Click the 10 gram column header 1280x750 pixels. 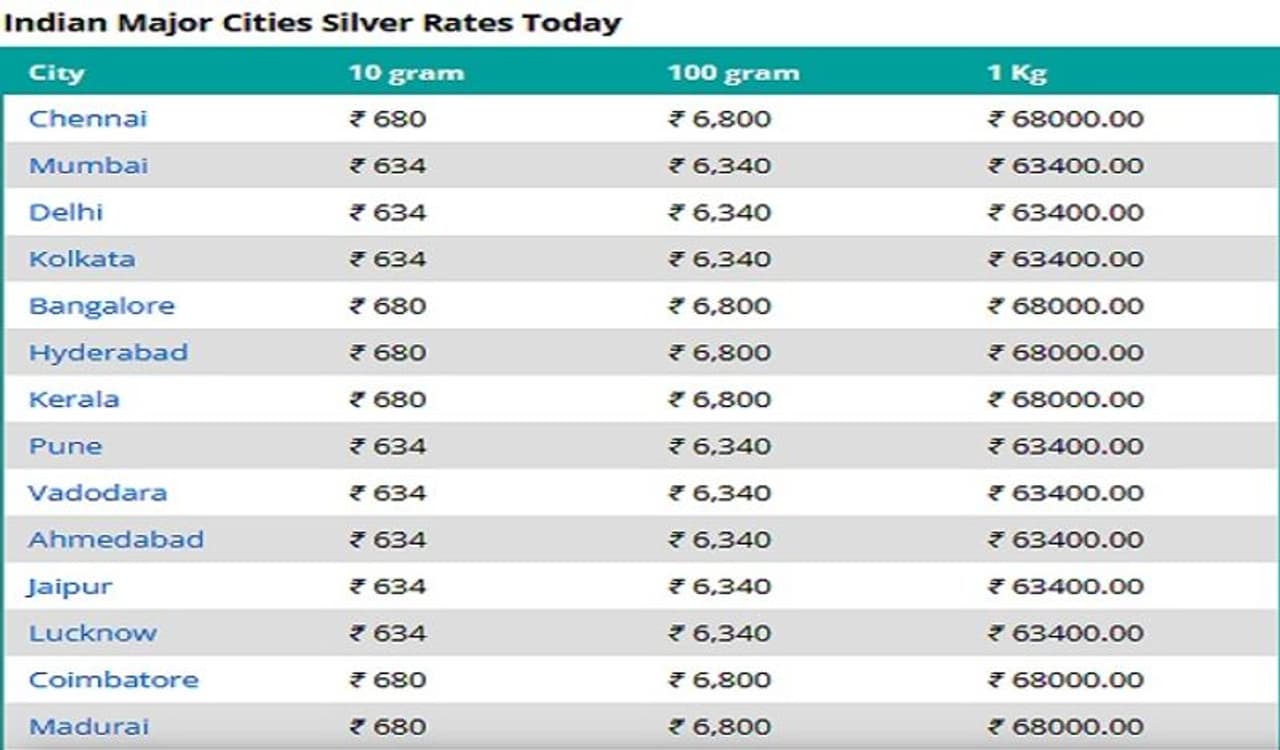(x=406, y=73)
